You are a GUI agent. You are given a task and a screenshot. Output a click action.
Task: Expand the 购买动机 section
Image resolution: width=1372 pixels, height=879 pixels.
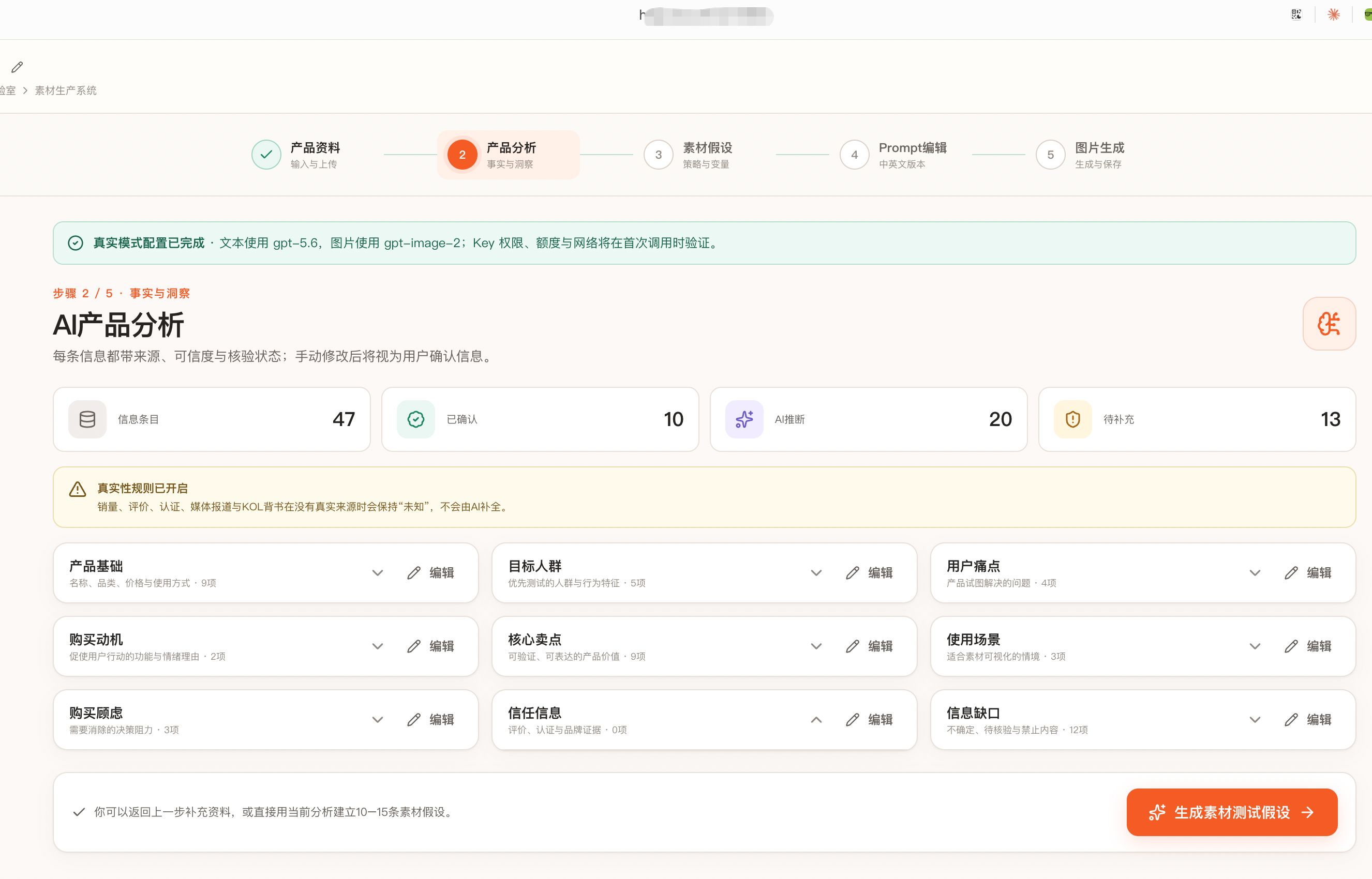(x=377, y=646)
